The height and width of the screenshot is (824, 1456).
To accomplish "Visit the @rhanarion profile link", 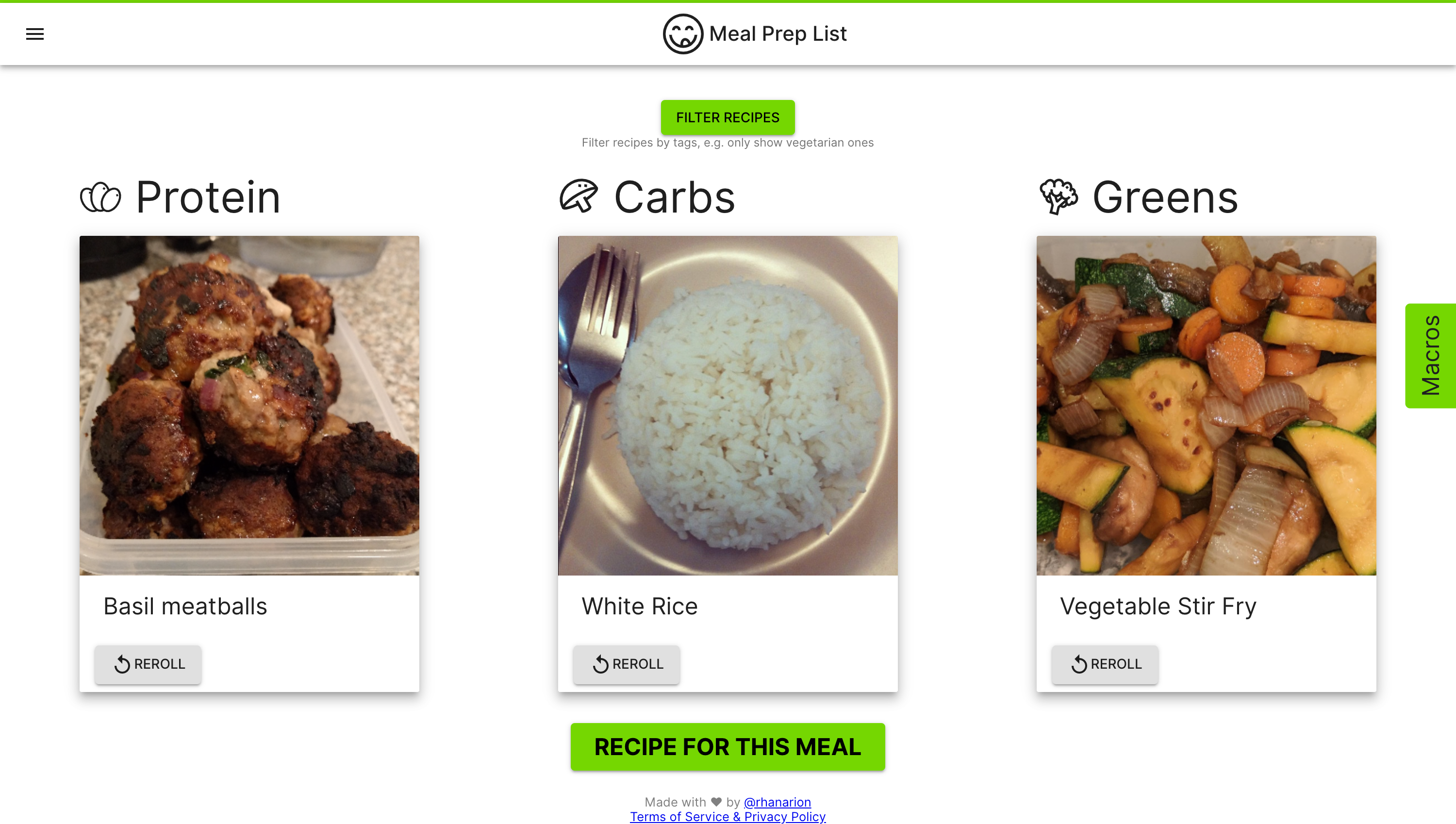I will [x=777, y=802].
